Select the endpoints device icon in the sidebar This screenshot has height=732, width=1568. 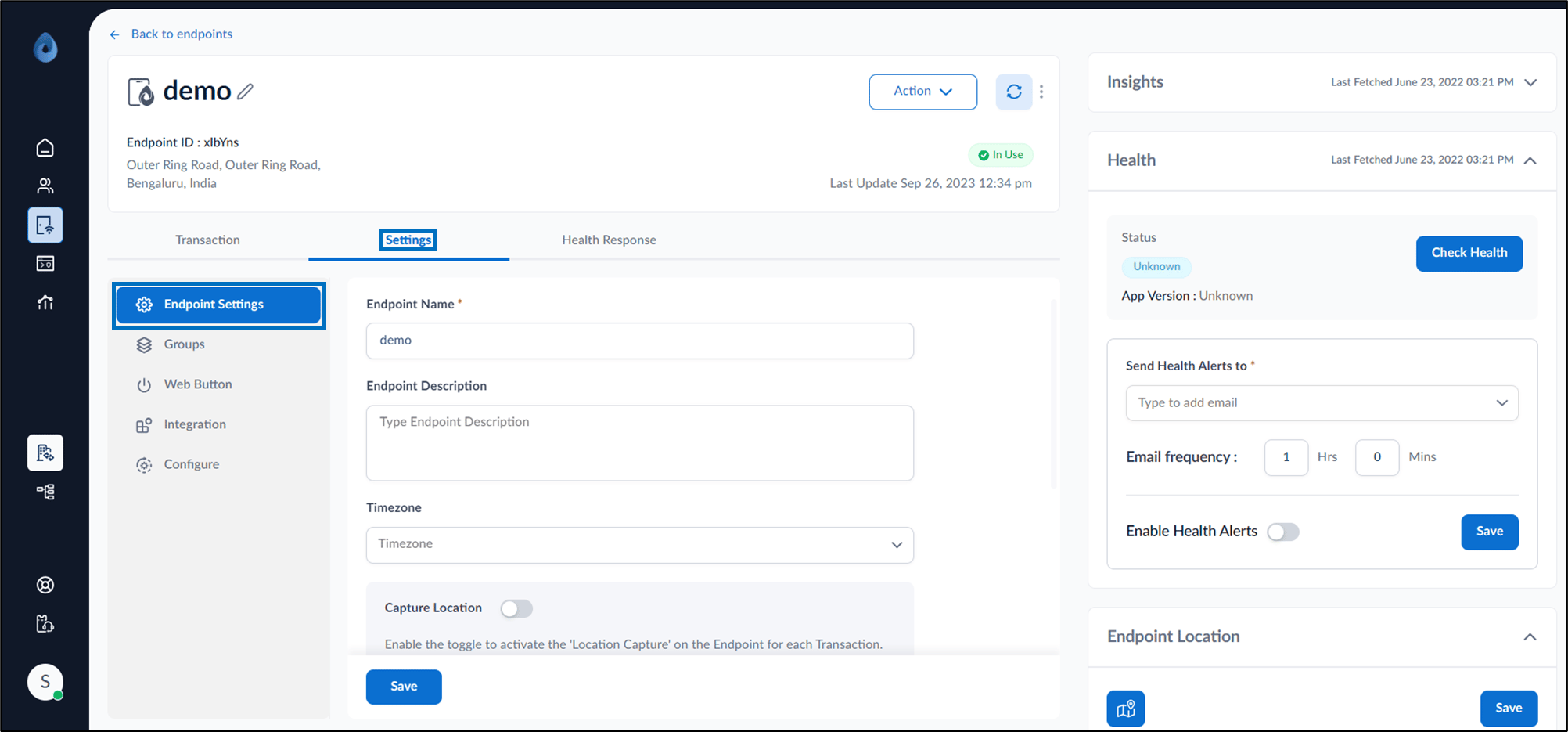pos(45,225)
